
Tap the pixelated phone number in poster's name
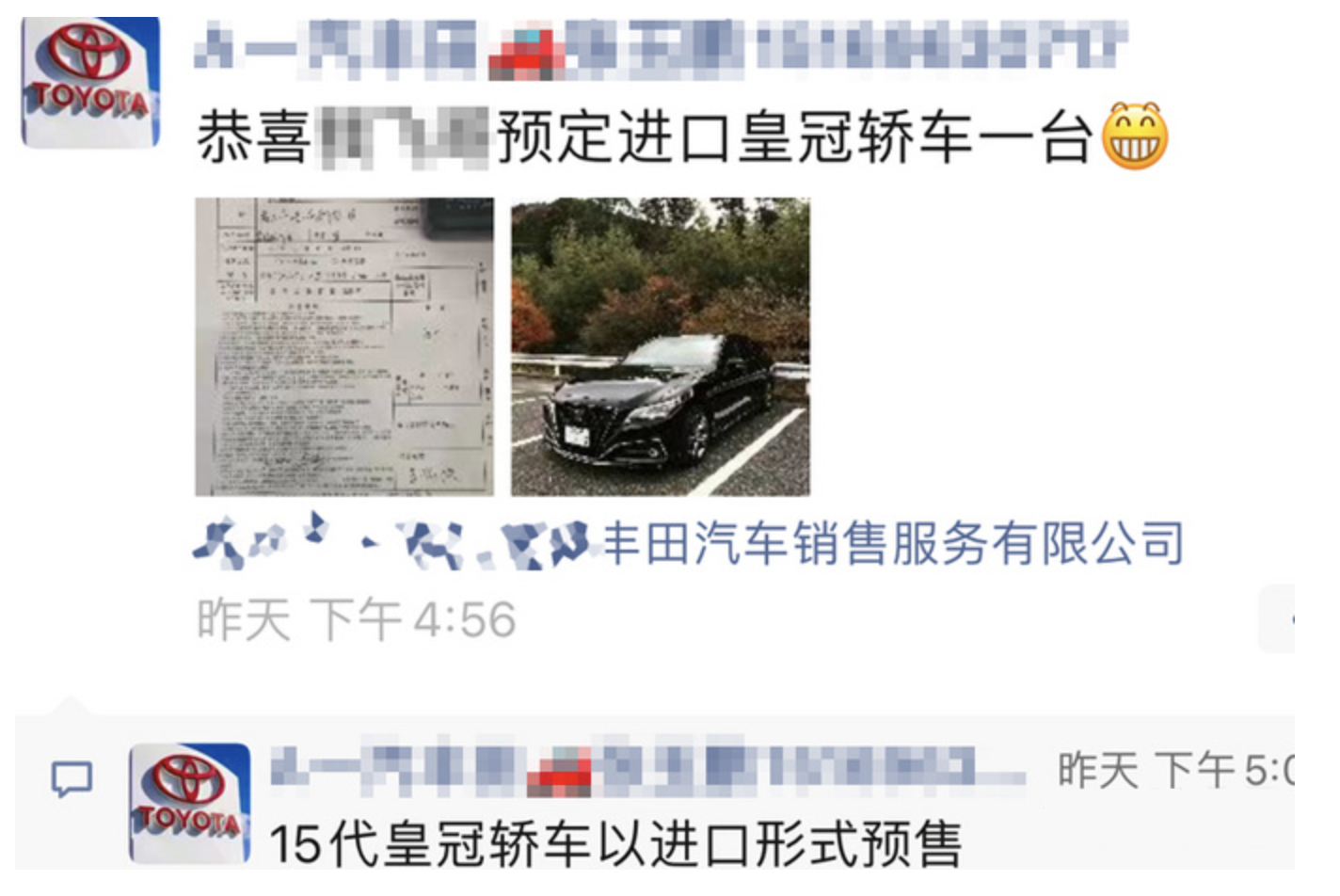[x=941, y=47]
